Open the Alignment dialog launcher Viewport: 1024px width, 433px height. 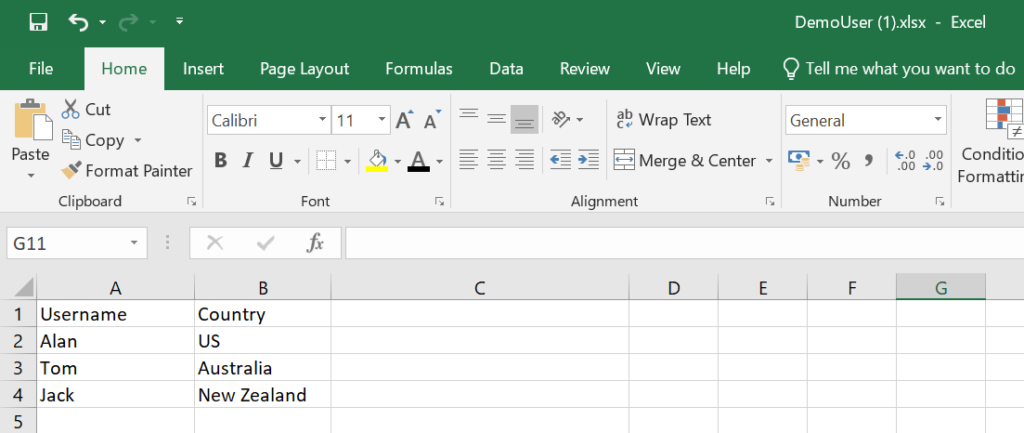770,202
